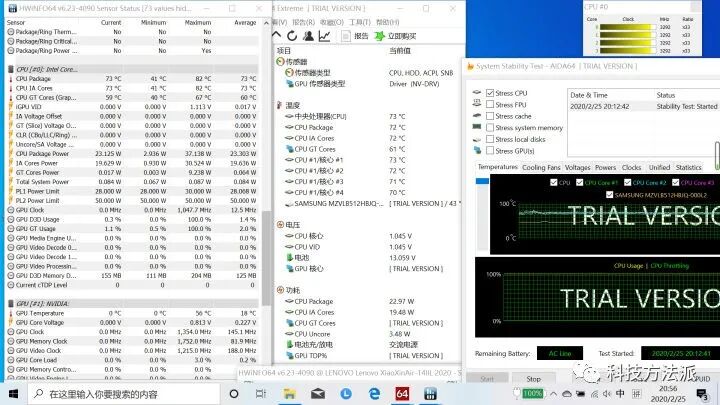Image resolution: width=720 pixels, height=405 pixels.
Task: Uncheck the Stress CPU checkbox
Action: pyautogui.click(x=490, y=93)
